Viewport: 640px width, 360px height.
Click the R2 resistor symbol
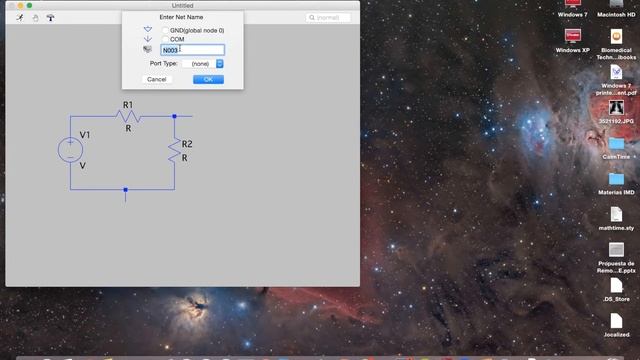[x=175, y=151]
